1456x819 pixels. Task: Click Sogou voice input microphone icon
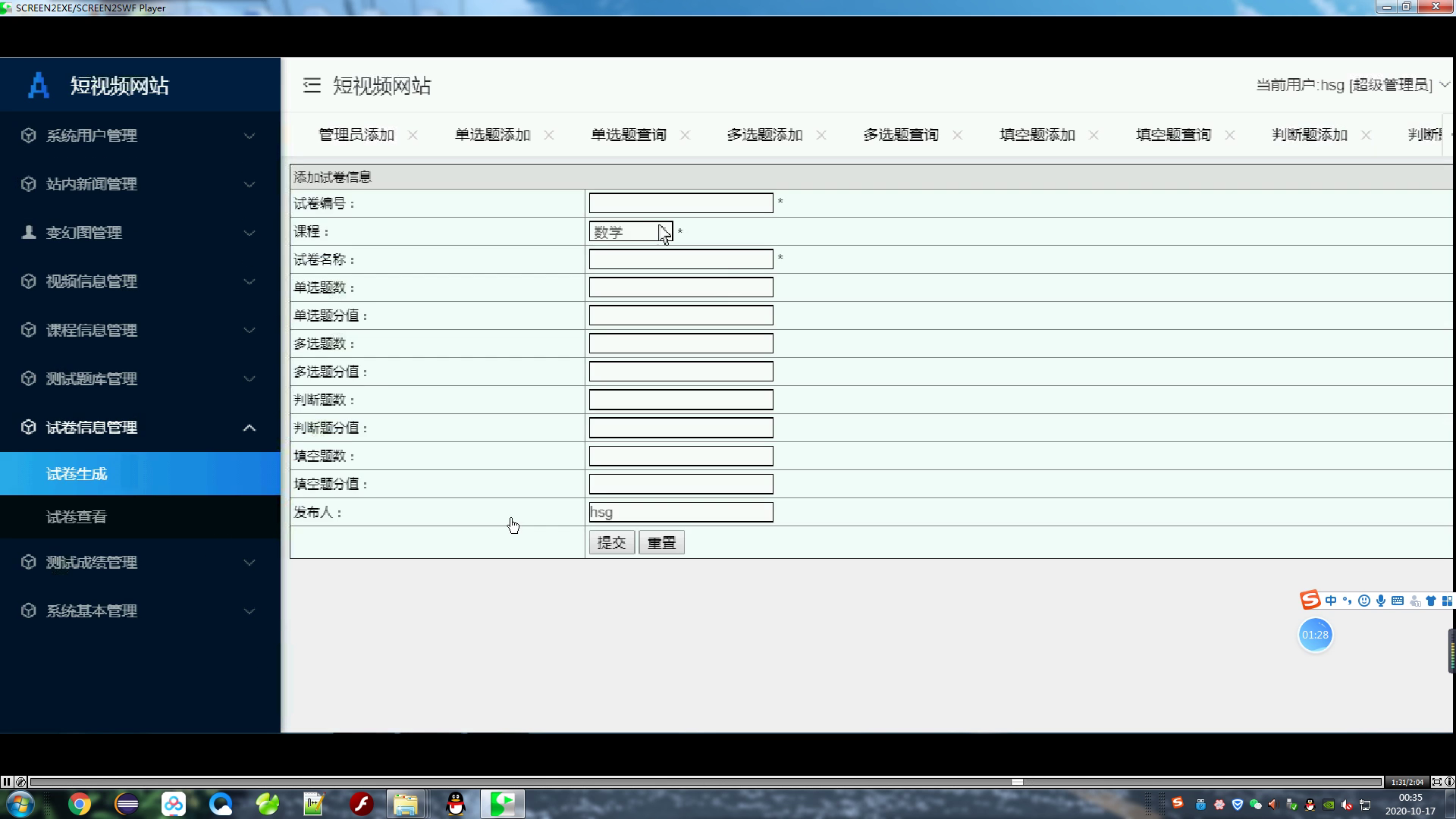[1381, 601]
